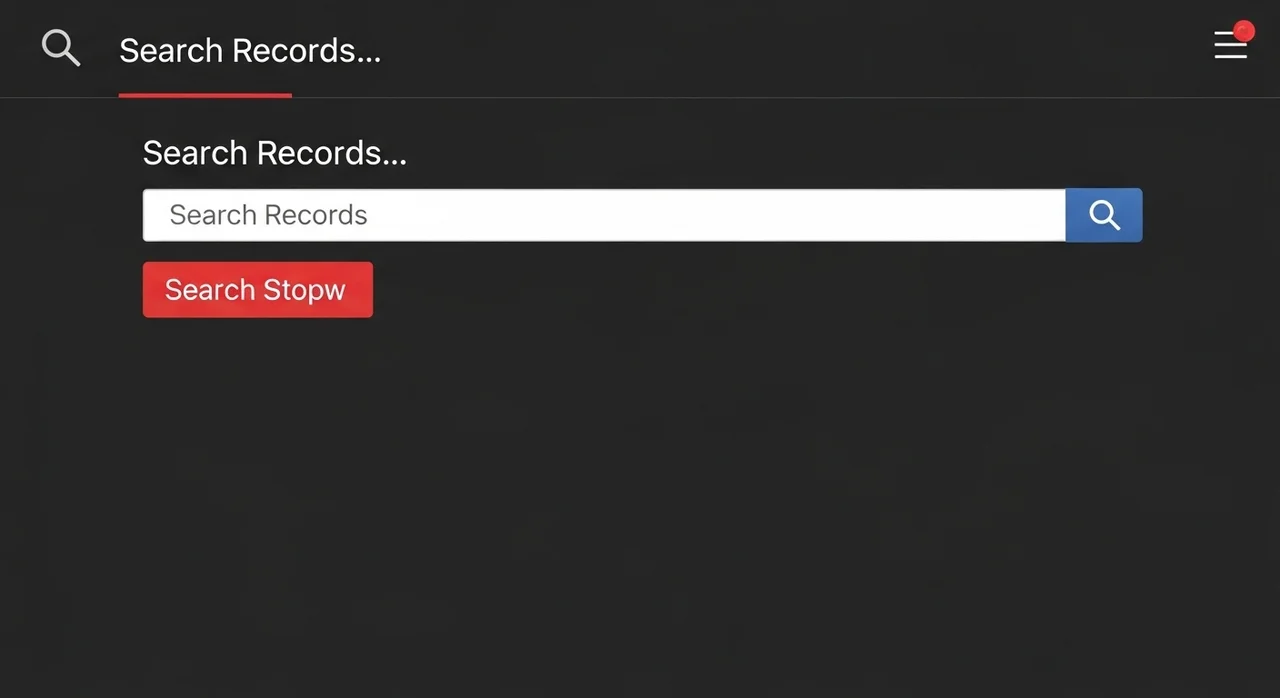This screenshot has height=698, width=1280.
Task: Tap the white magnifying glass on the blue square
Action: (x=1104, y=215)
